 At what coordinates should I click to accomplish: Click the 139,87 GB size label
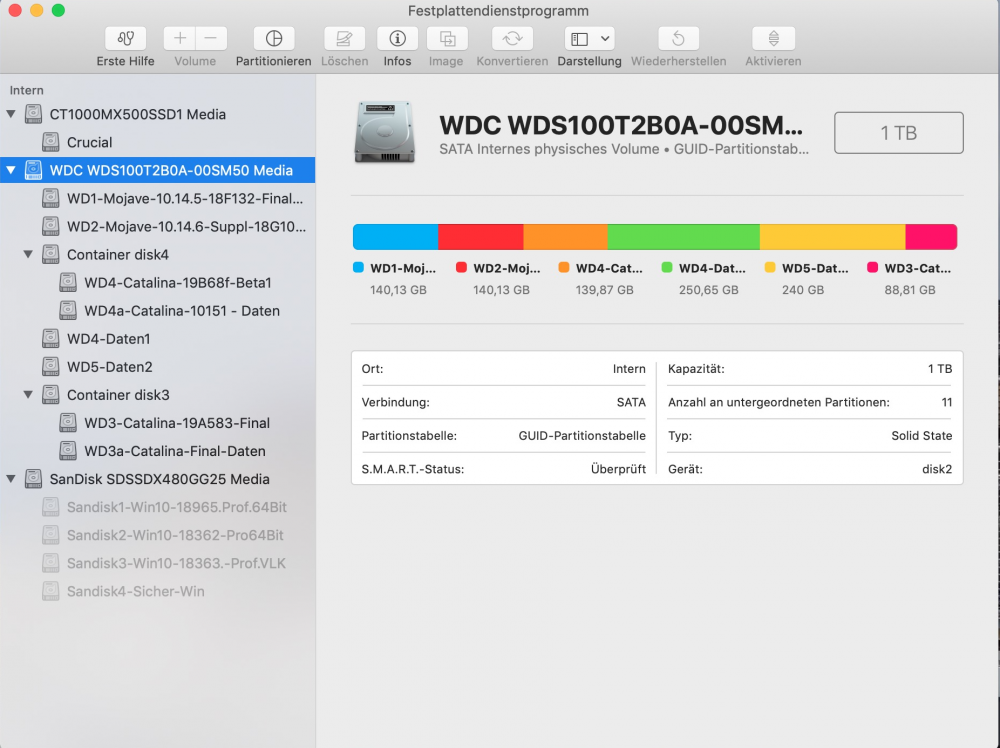tap(605, 290)
